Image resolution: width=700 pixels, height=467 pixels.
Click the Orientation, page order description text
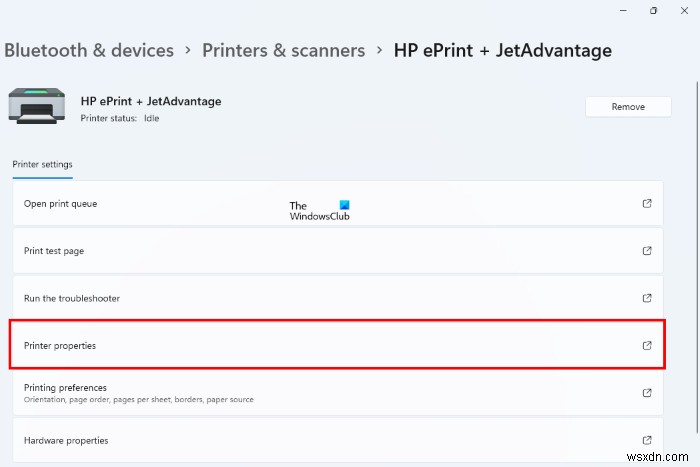(138, 400)
